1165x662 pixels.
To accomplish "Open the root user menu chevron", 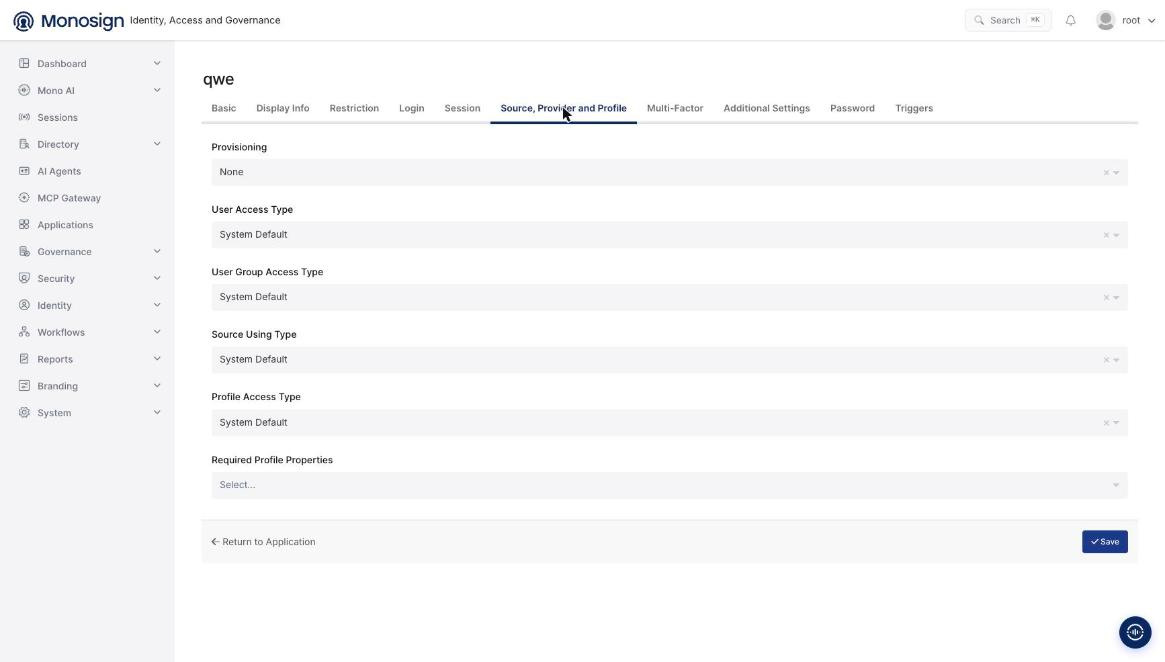I will [1151, 21].
